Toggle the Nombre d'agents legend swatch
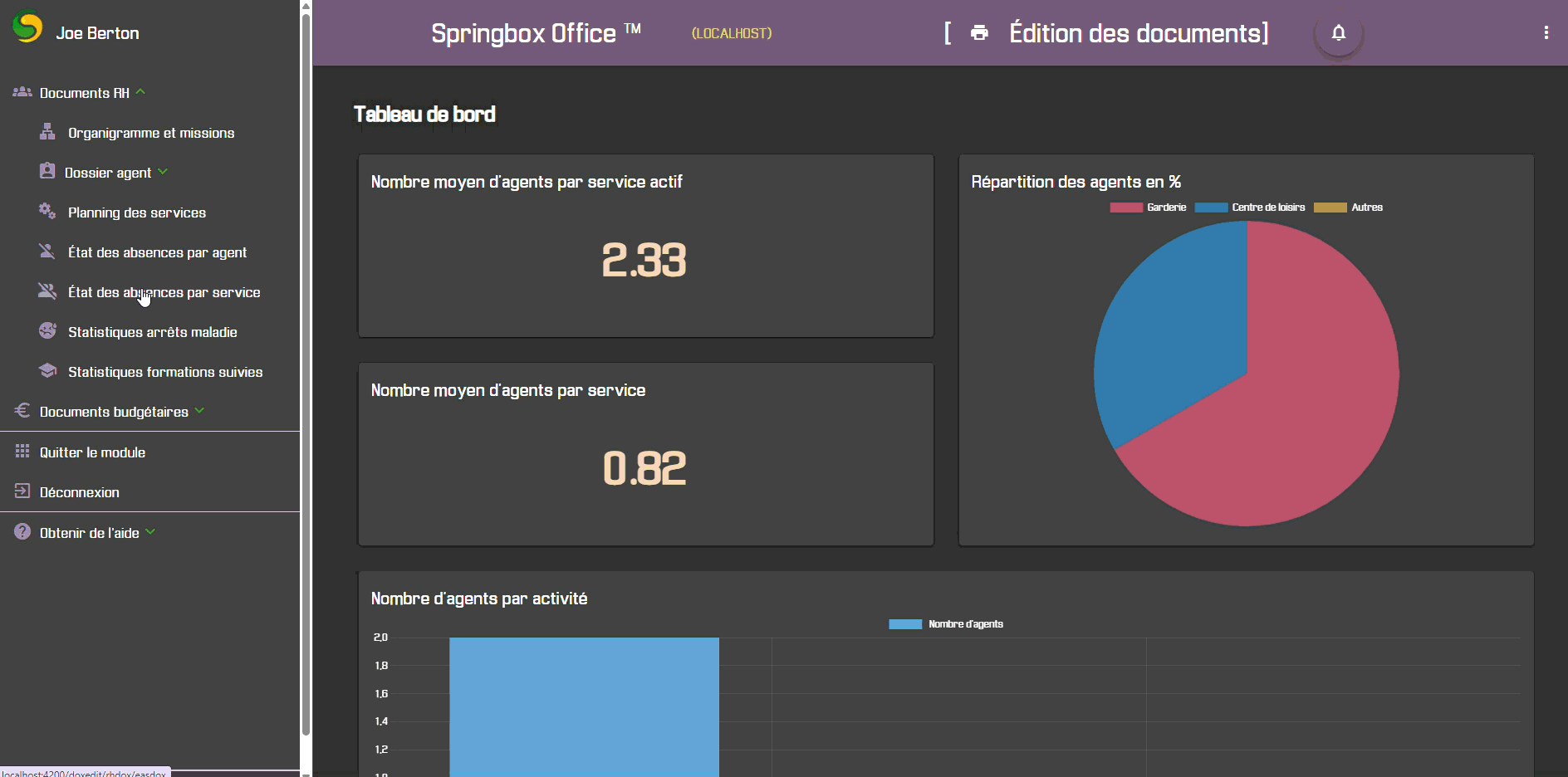 tap(905, 624)
